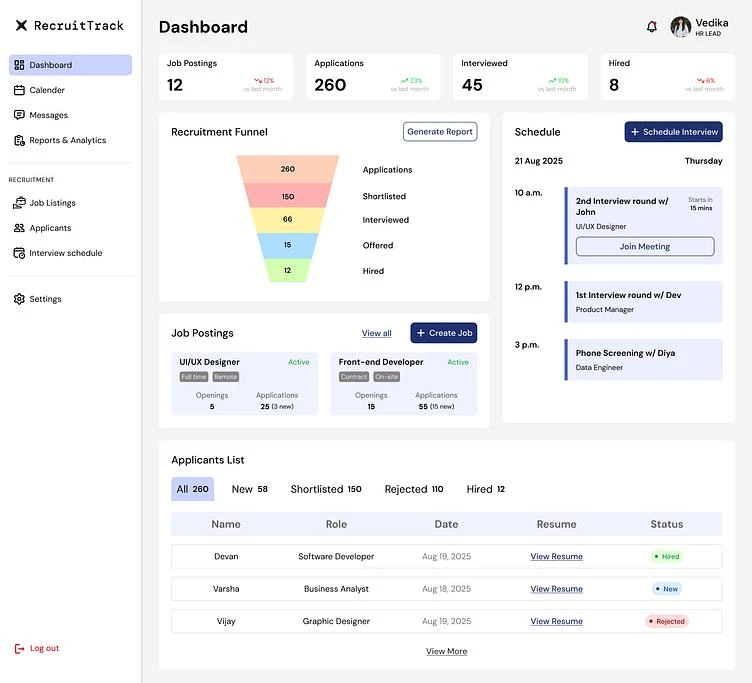Switch to the Rejected 110 tab
This screenshot has height=683, width=752.
click(414, 489)
